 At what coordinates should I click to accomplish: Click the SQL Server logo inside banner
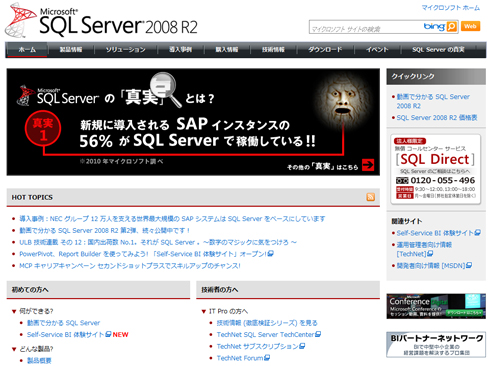point(58,96)
